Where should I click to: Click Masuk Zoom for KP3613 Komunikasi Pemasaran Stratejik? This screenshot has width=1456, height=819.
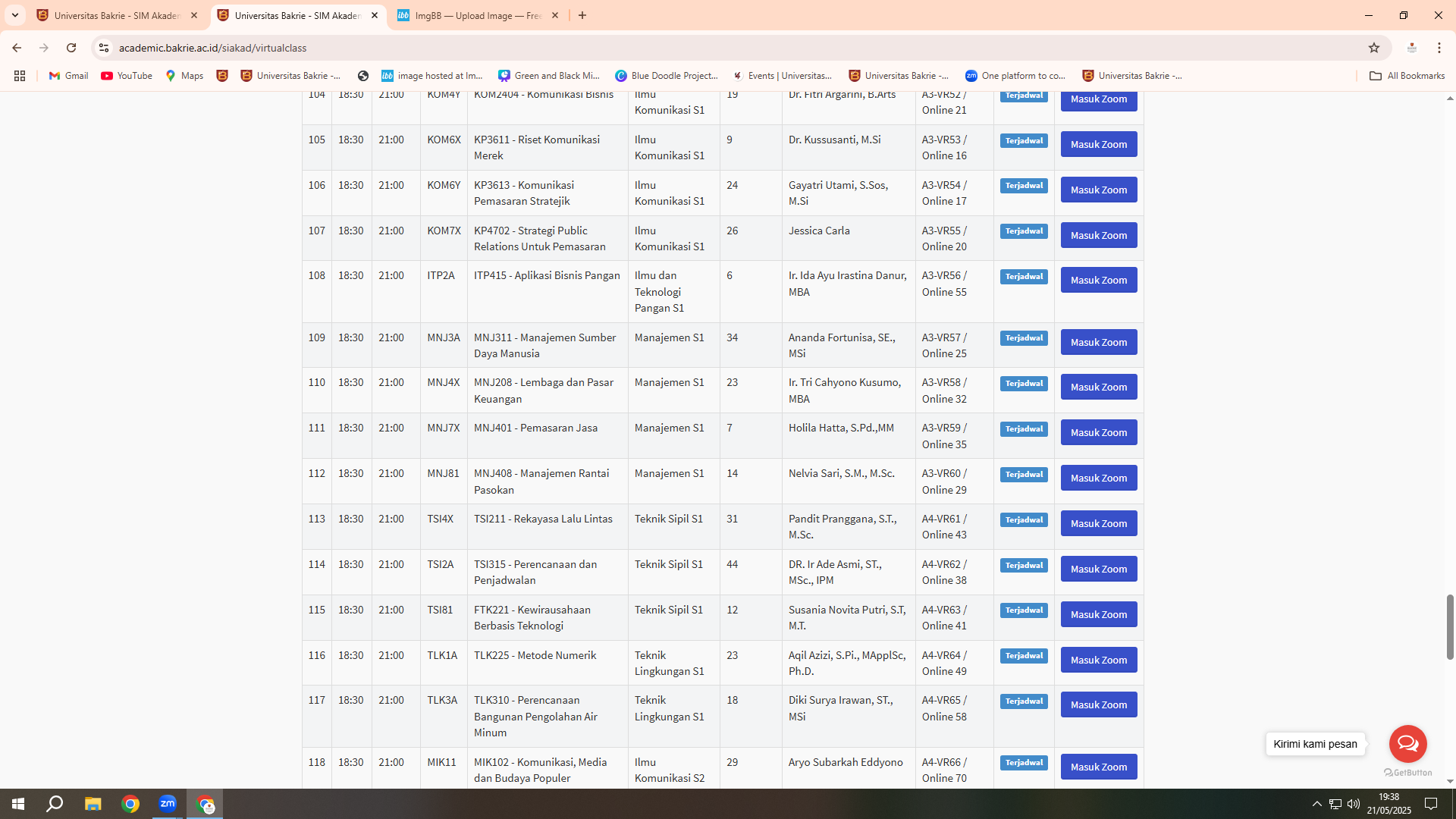point(1099,190)
